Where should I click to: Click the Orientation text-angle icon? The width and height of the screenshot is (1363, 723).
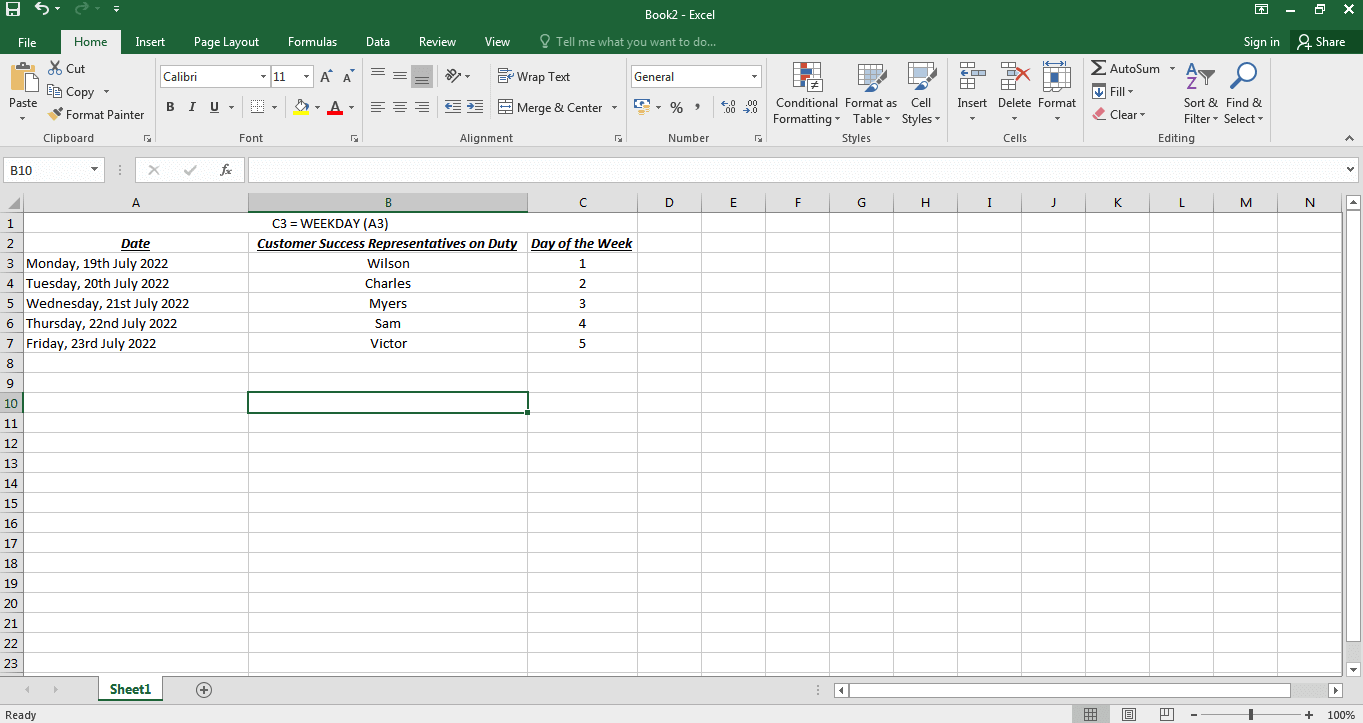click(x=453, y=76)
